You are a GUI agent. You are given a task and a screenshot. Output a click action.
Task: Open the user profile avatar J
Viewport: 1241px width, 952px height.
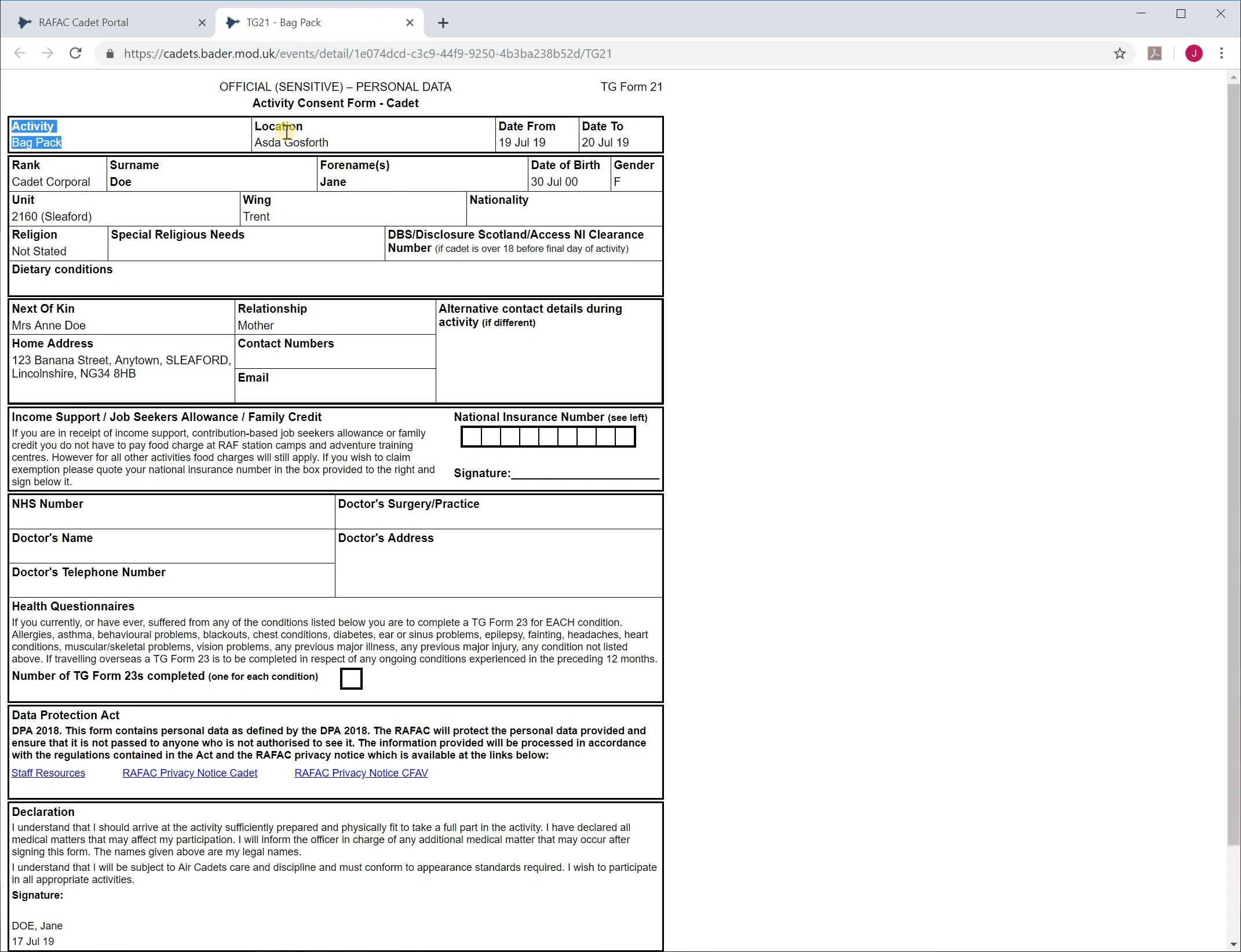pyautogui.click(x=1193, y=53)
